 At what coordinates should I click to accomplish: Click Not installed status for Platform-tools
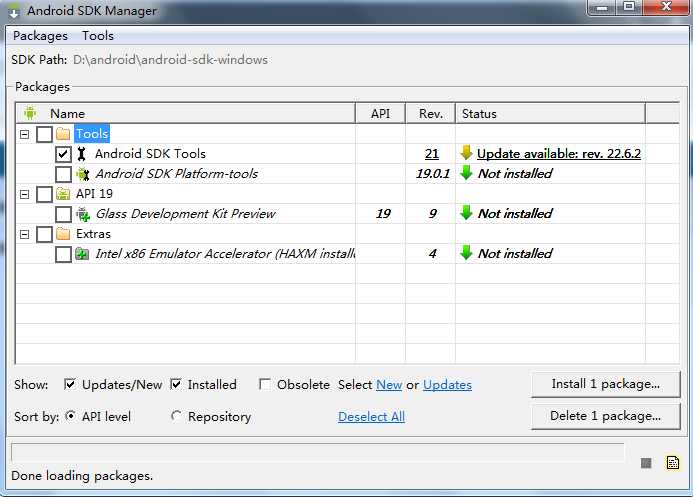click(515, 174)
